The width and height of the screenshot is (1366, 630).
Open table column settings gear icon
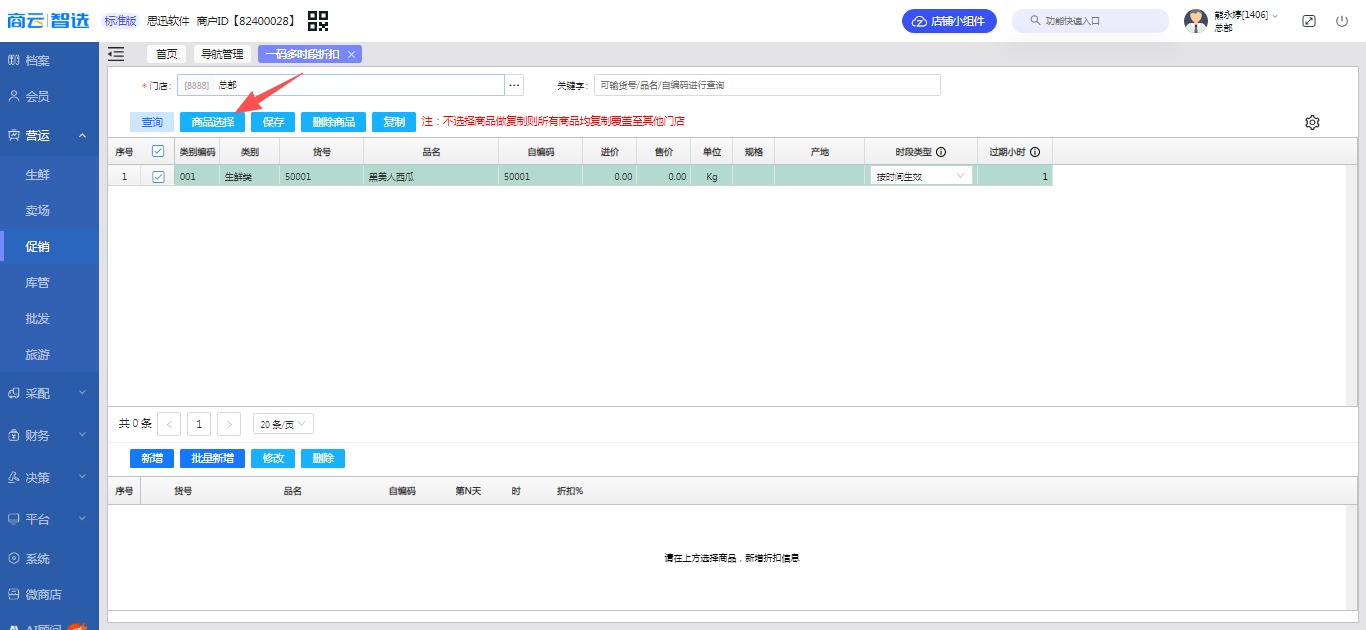(x=1312, y=122)
